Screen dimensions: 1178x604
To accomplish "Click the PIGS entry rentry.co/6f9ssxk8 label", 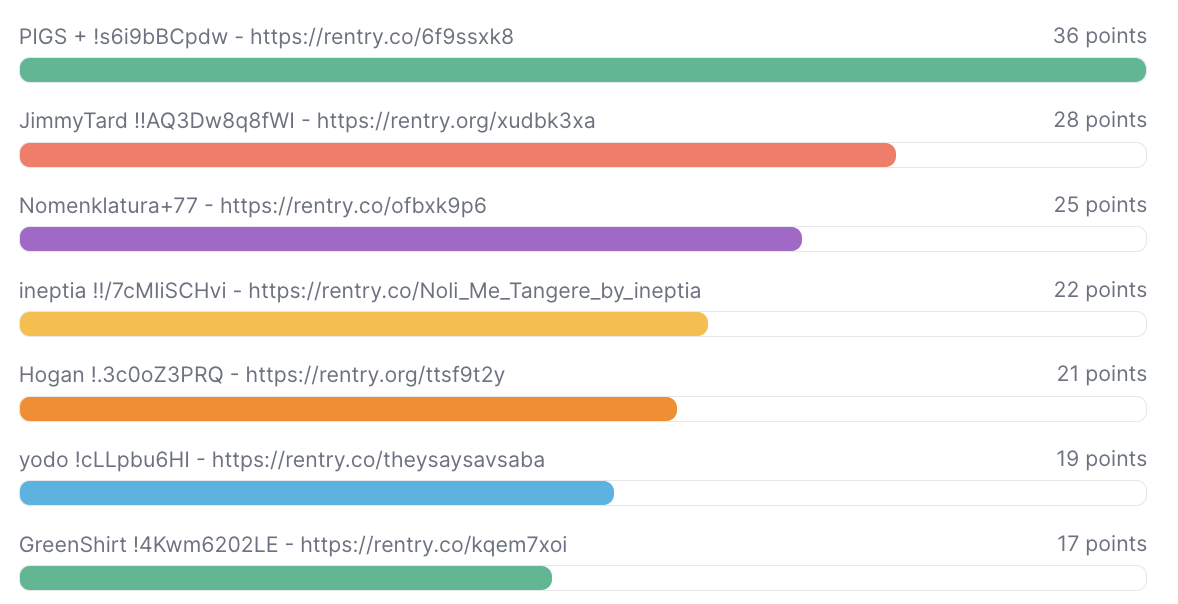I will coord(266,37).
